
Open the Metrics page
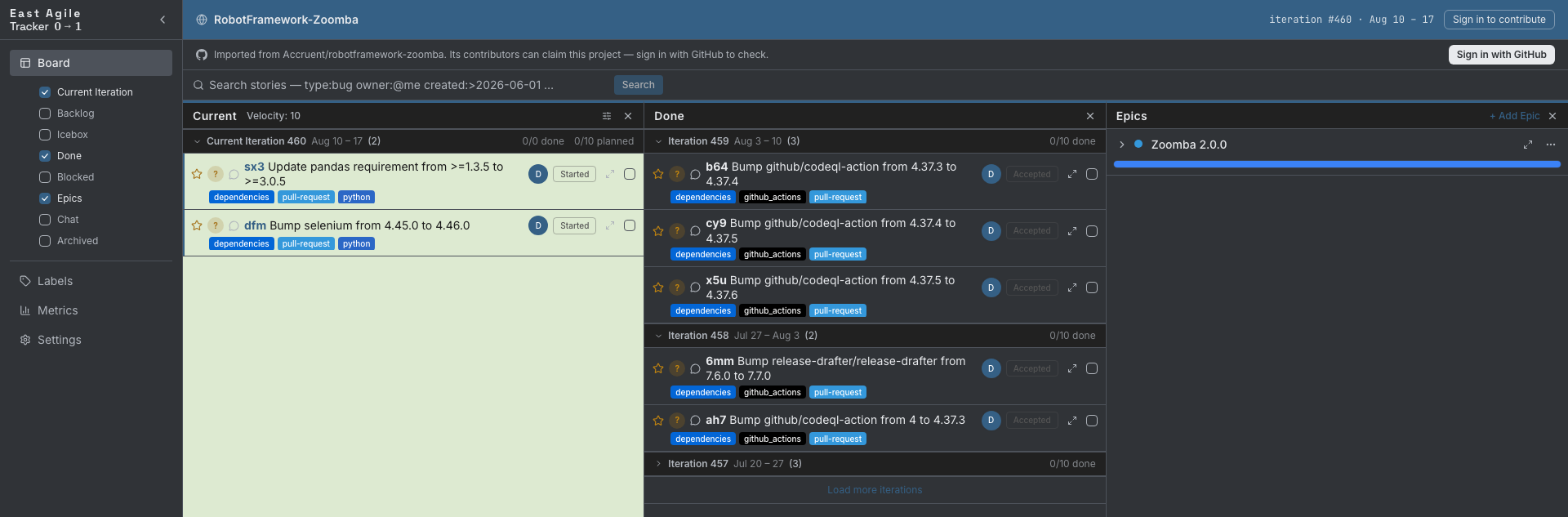[x=91, y=310]
